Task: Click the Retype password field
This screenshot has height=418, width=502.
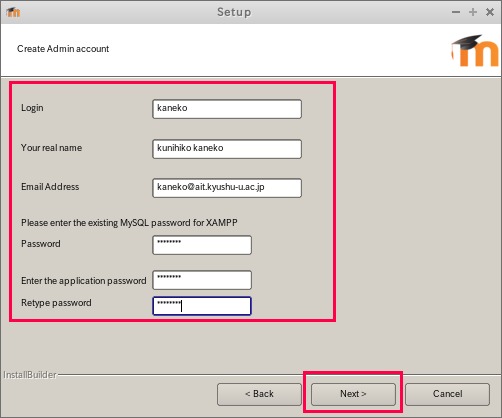Action: [202, 306]
